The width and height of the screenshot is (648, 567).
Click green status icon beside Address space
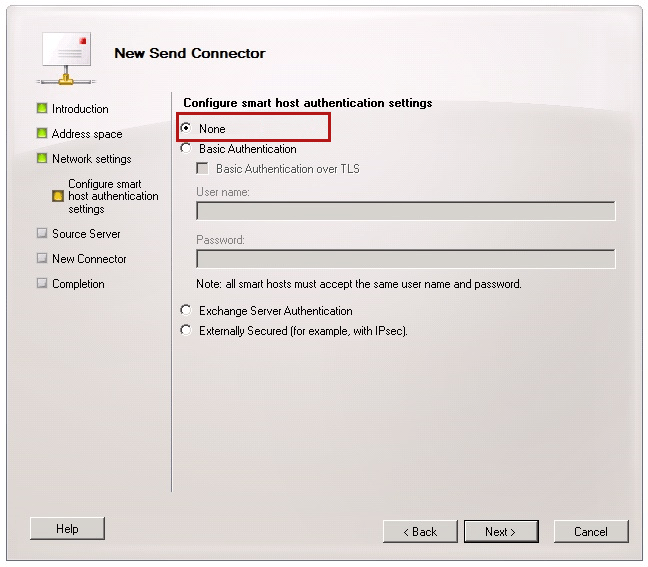42,133
